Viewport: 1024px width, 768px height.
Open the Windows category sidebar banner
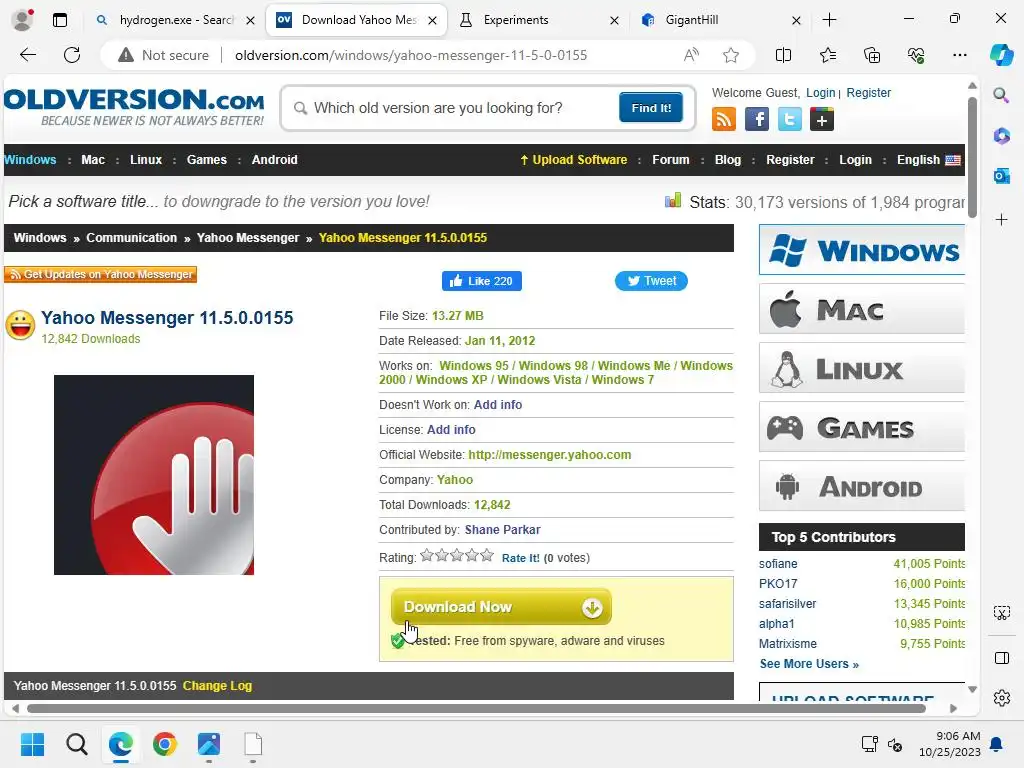click(x=861, y=250)
